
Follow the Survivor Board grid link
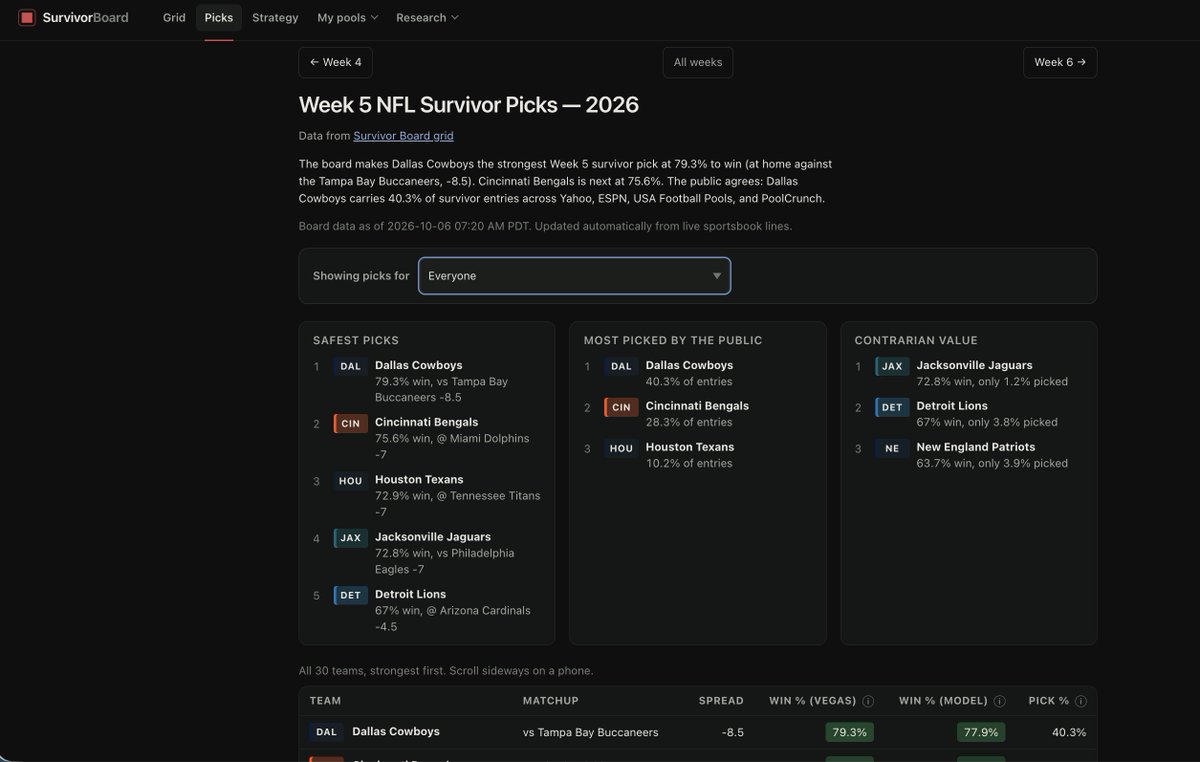click(403, 136)
